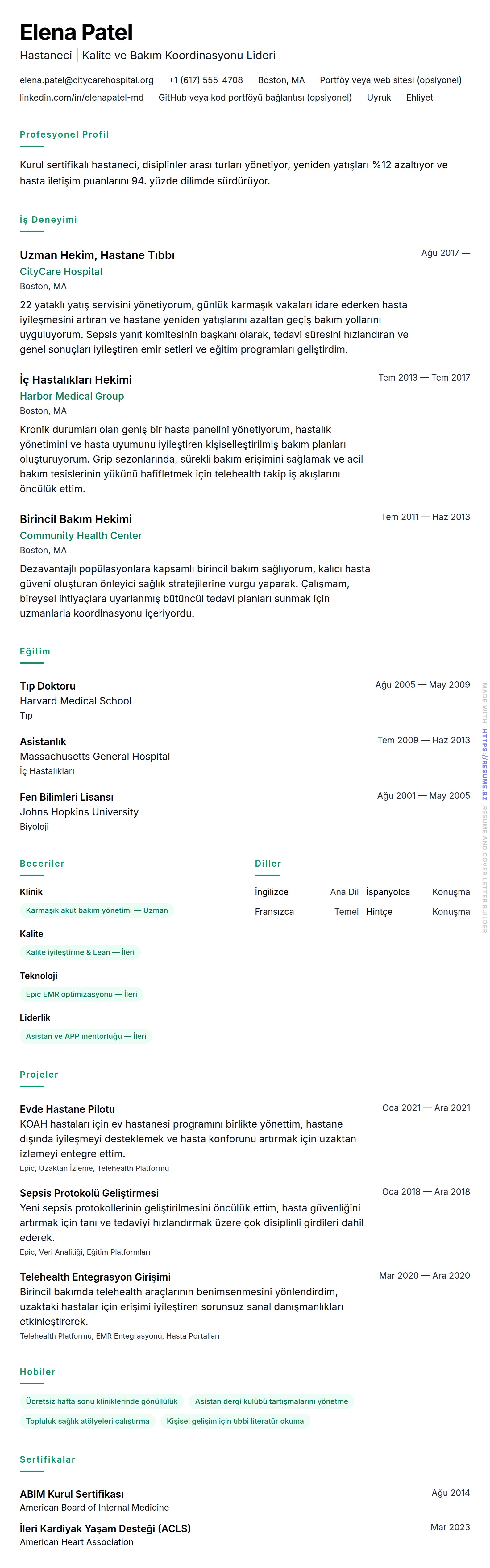This screenshot has height=1568, width=490.
Task: Click the Community Health Center employer name
Action: click(x=80, y=536)
